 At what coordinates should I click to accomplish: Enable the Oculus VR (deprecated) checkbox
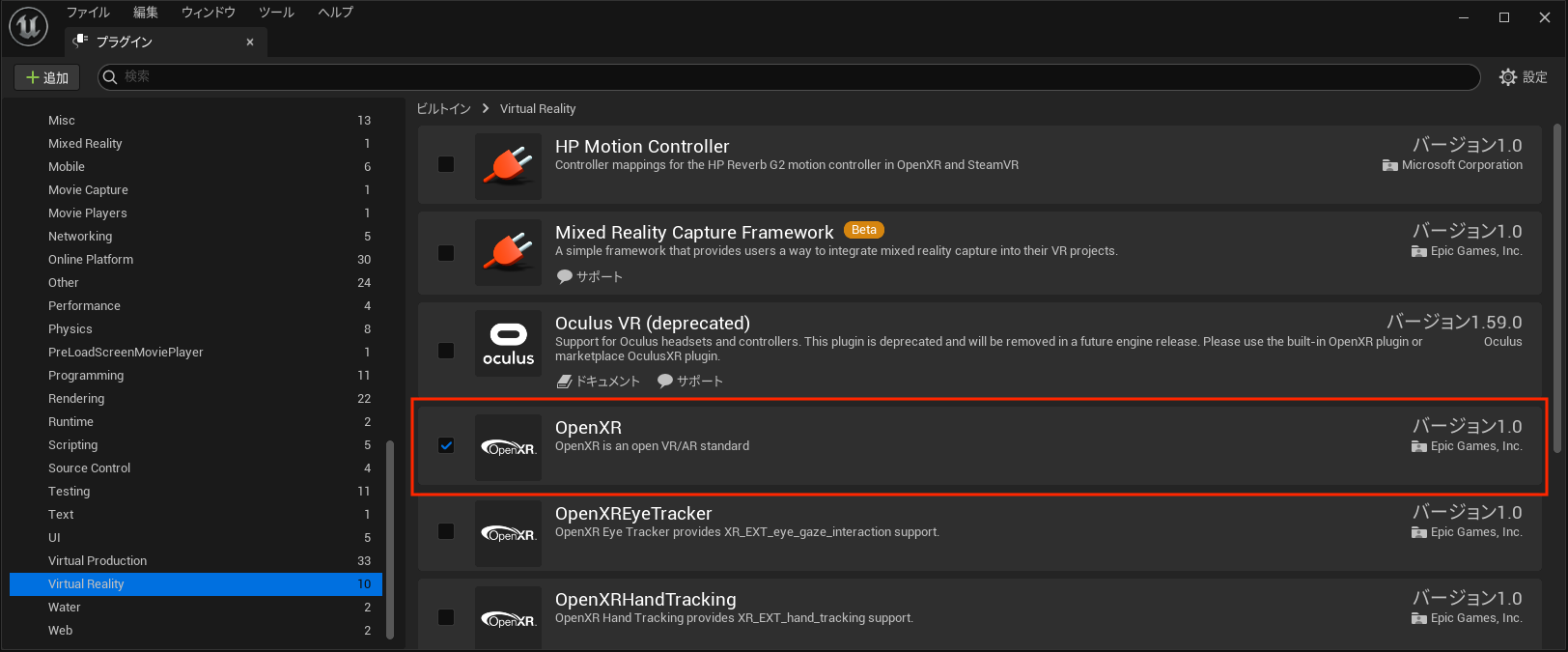(x=446, y=351)
